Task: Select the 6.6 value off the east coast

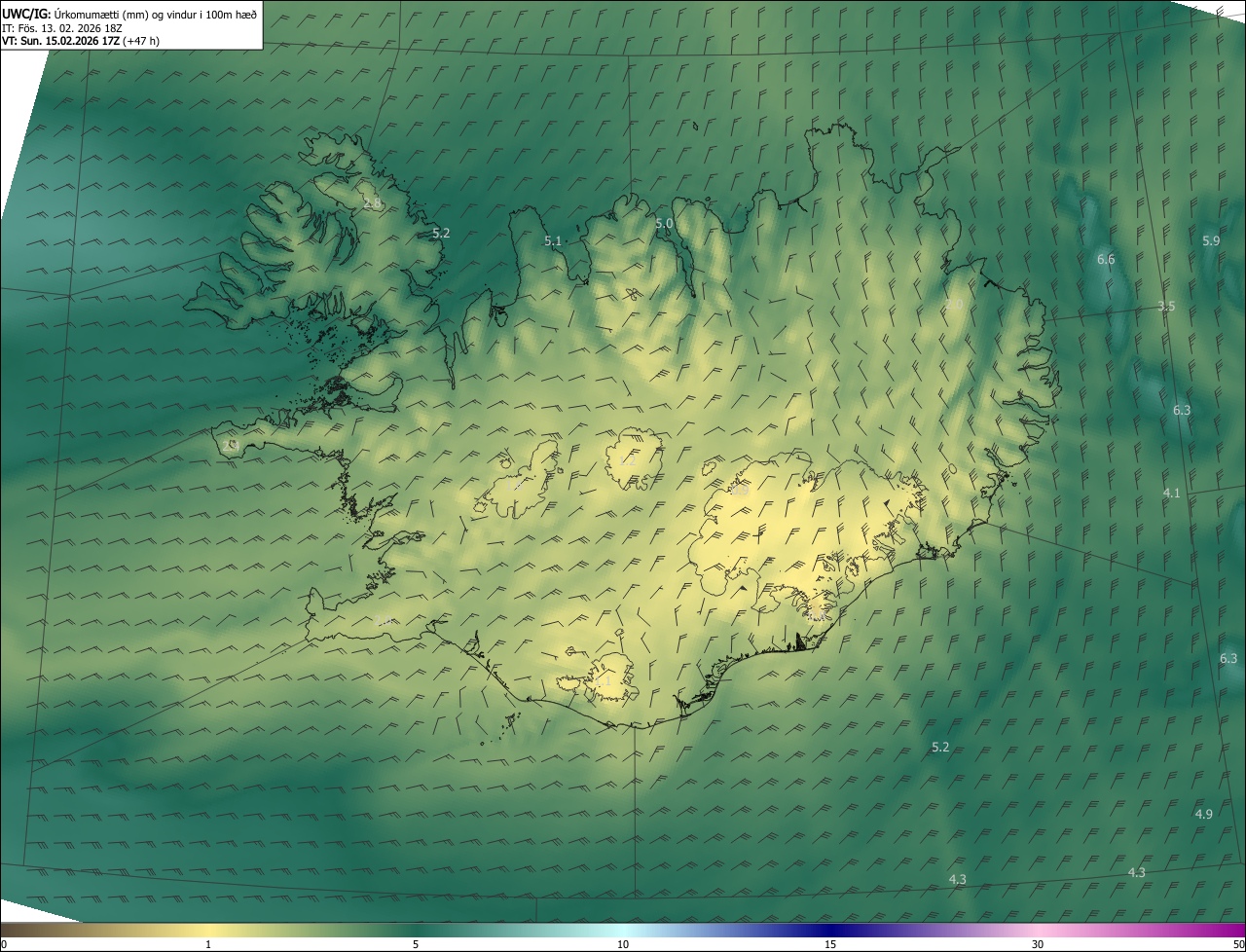Action: coord(1106,259)
